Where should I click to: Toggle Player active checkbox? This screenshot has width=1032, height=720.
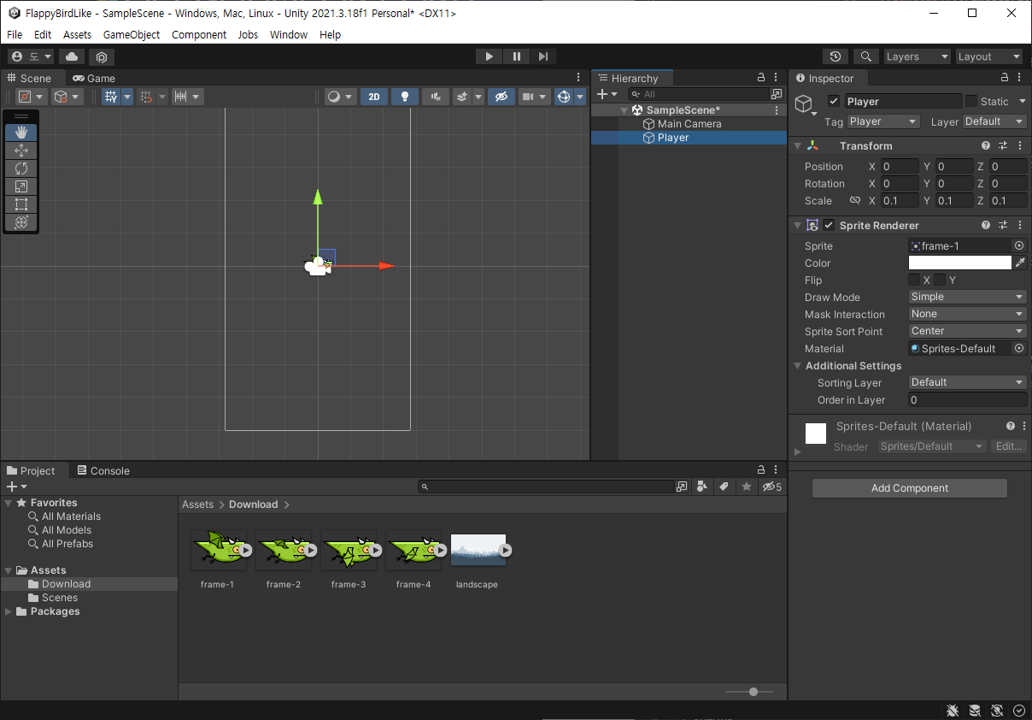click(833, 101)
